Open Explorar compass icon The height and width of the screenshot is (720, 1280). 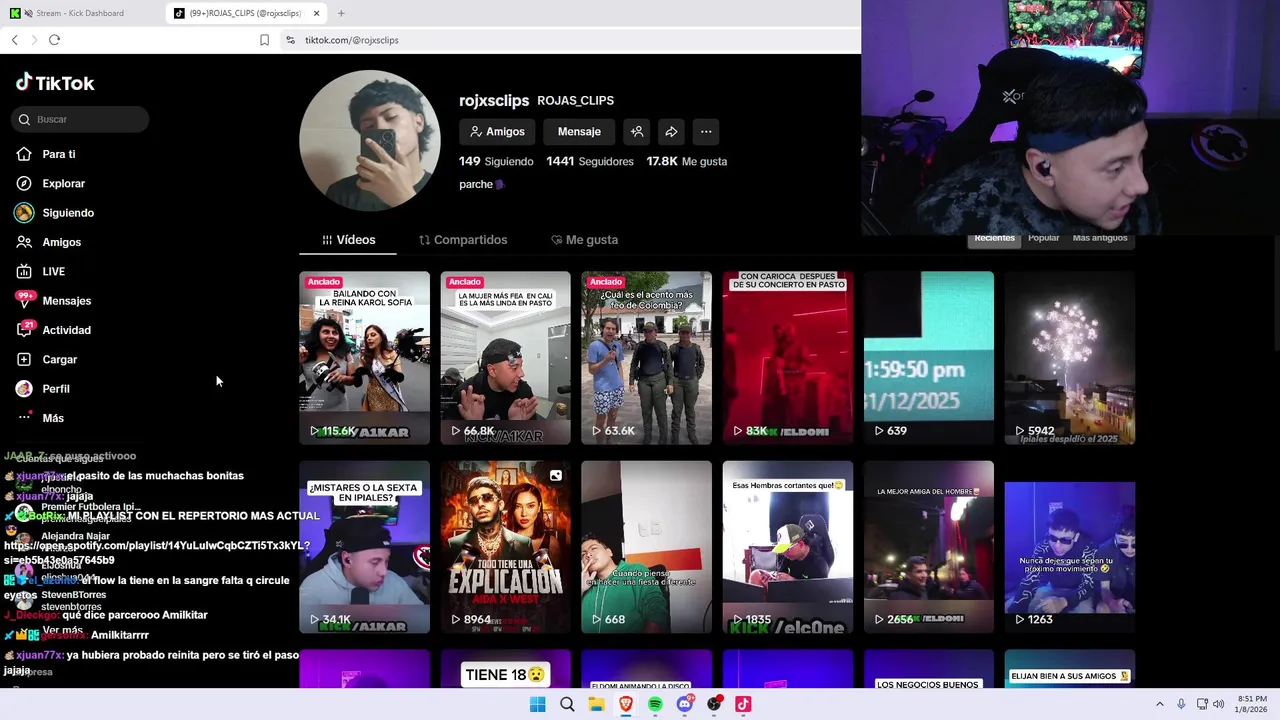click(x=24, y=183)
